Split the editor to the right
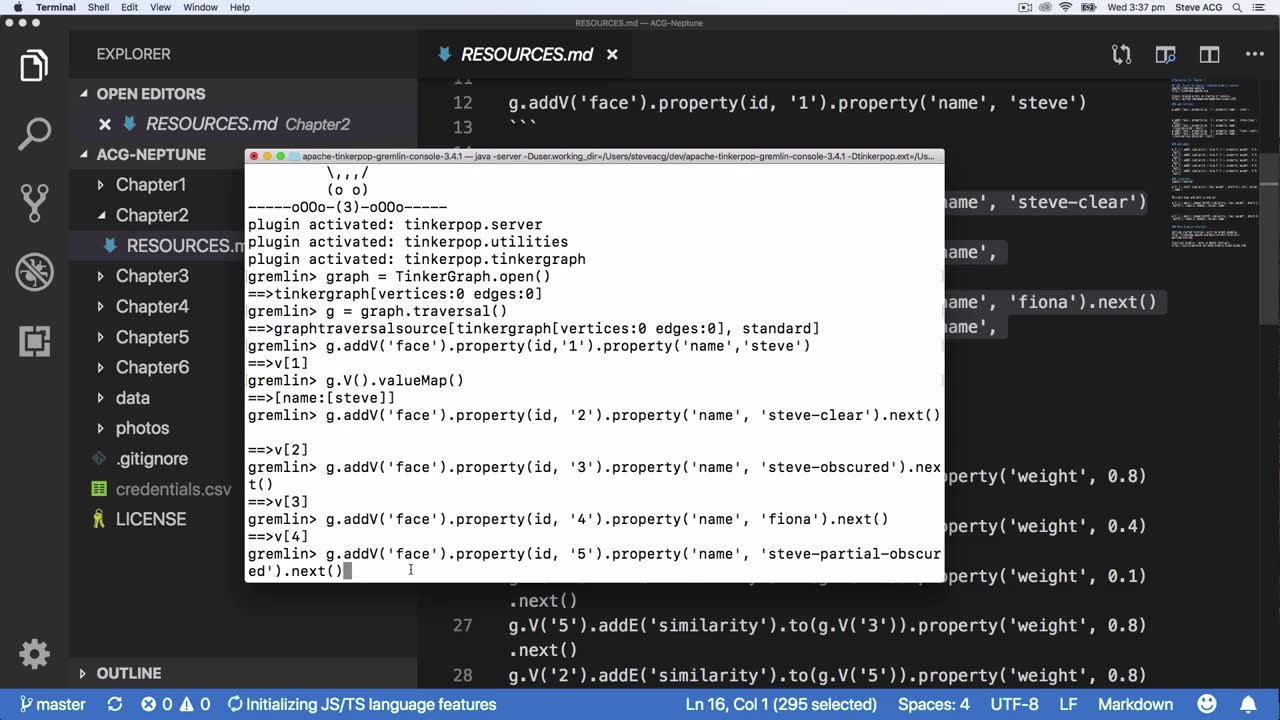The width and height of the screenshot is (1280, 720). tap(1210, 54)
